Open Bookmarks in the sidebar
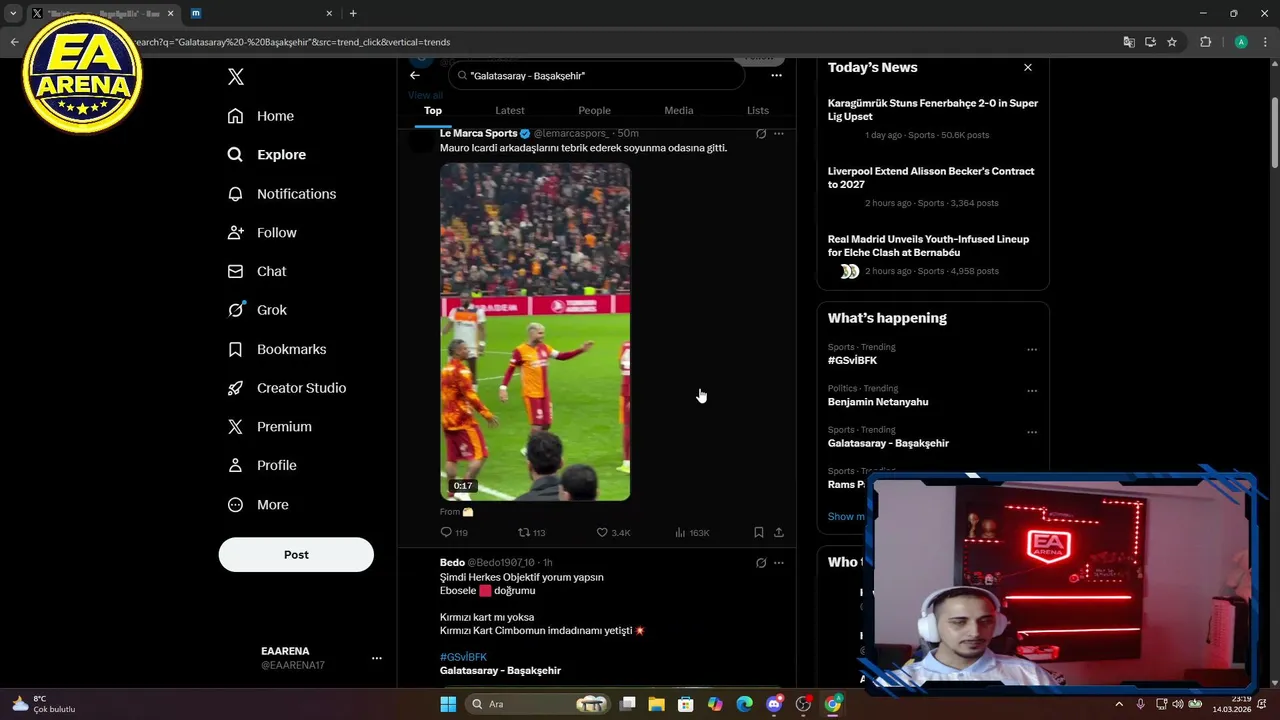Image resolution: width=1280 pixels, height=720 pixels. (277, 349)
